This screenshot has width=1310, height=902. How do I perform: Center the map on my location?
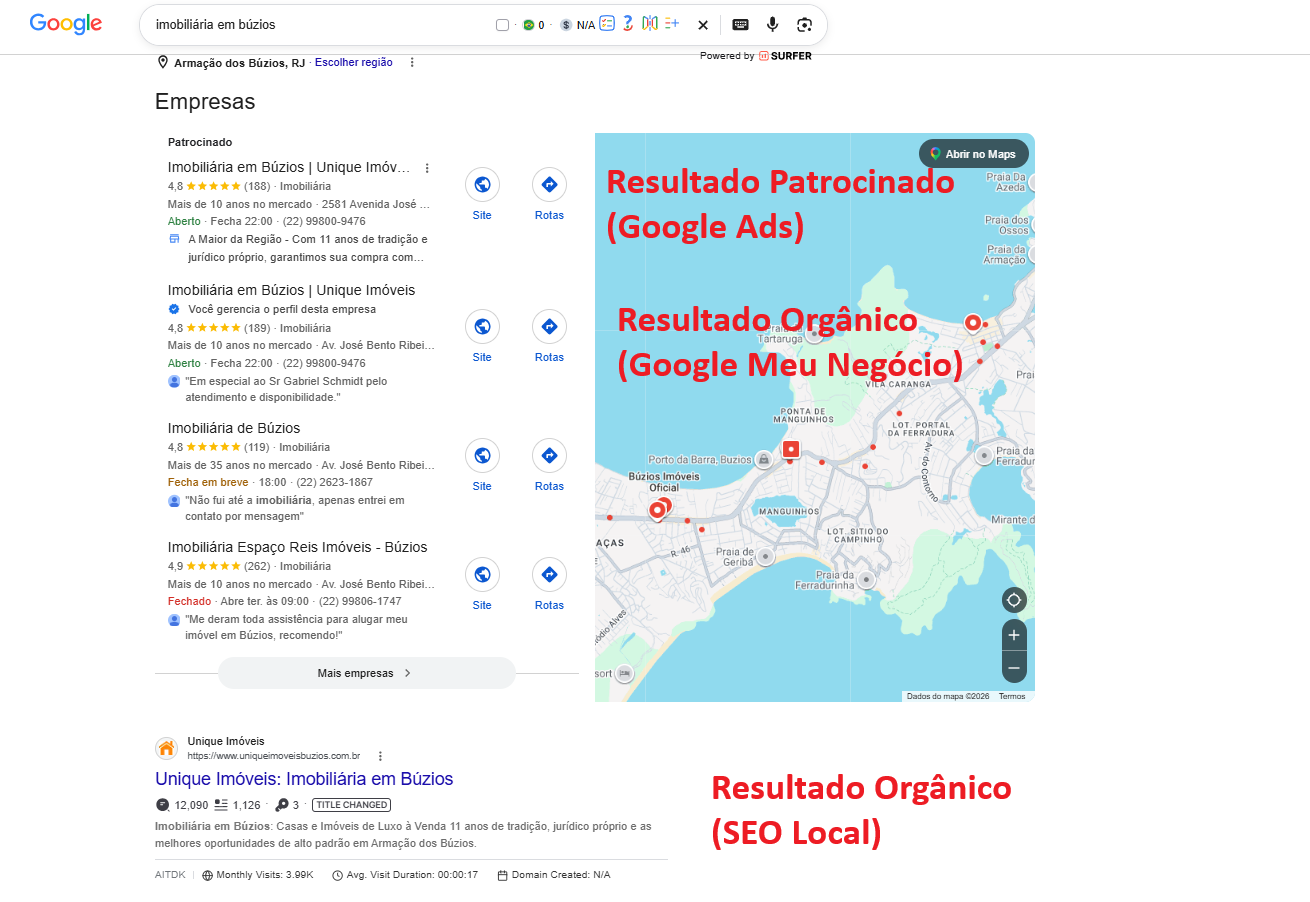point(1014,600)
